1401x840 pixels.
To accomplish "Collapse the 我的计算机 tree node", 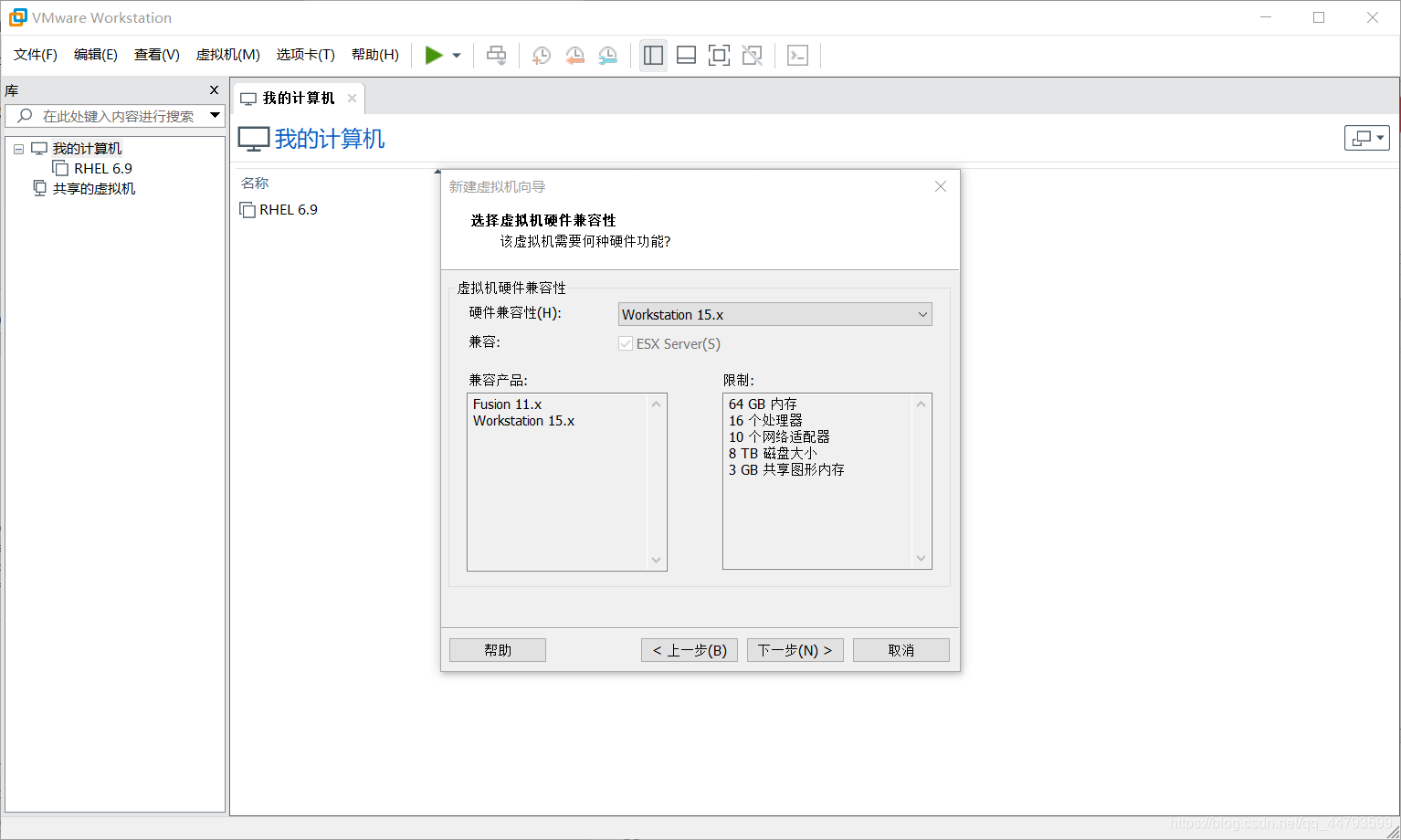I will pos(18,148).
